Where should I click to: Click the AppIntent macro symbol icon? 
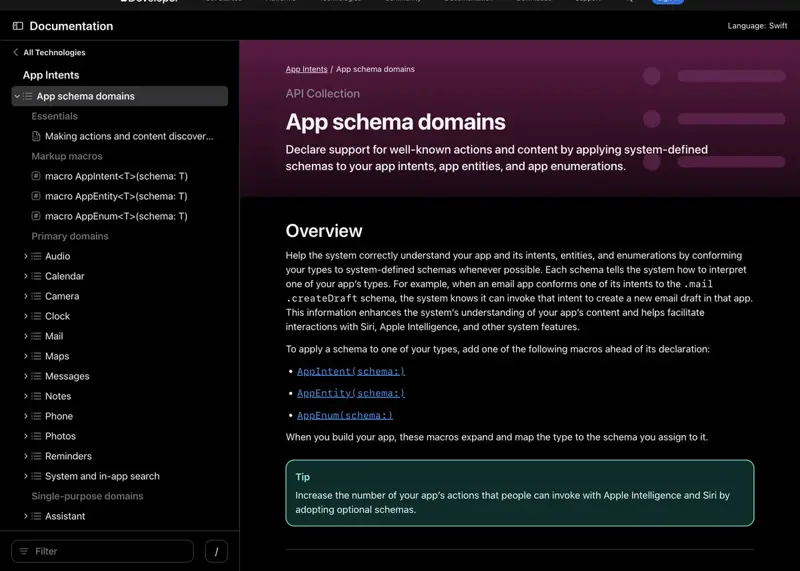coord(36,176)
